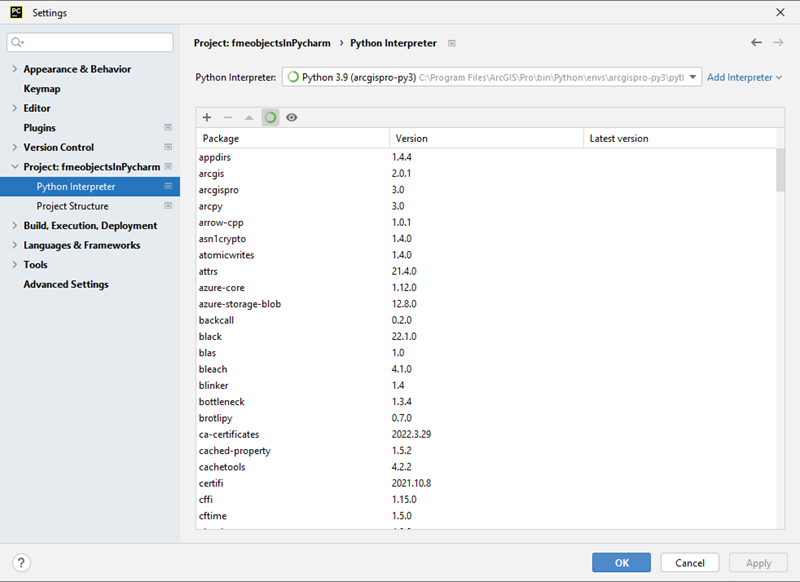Select the numpy alternative: click package arcgispro

pos(219,189)
